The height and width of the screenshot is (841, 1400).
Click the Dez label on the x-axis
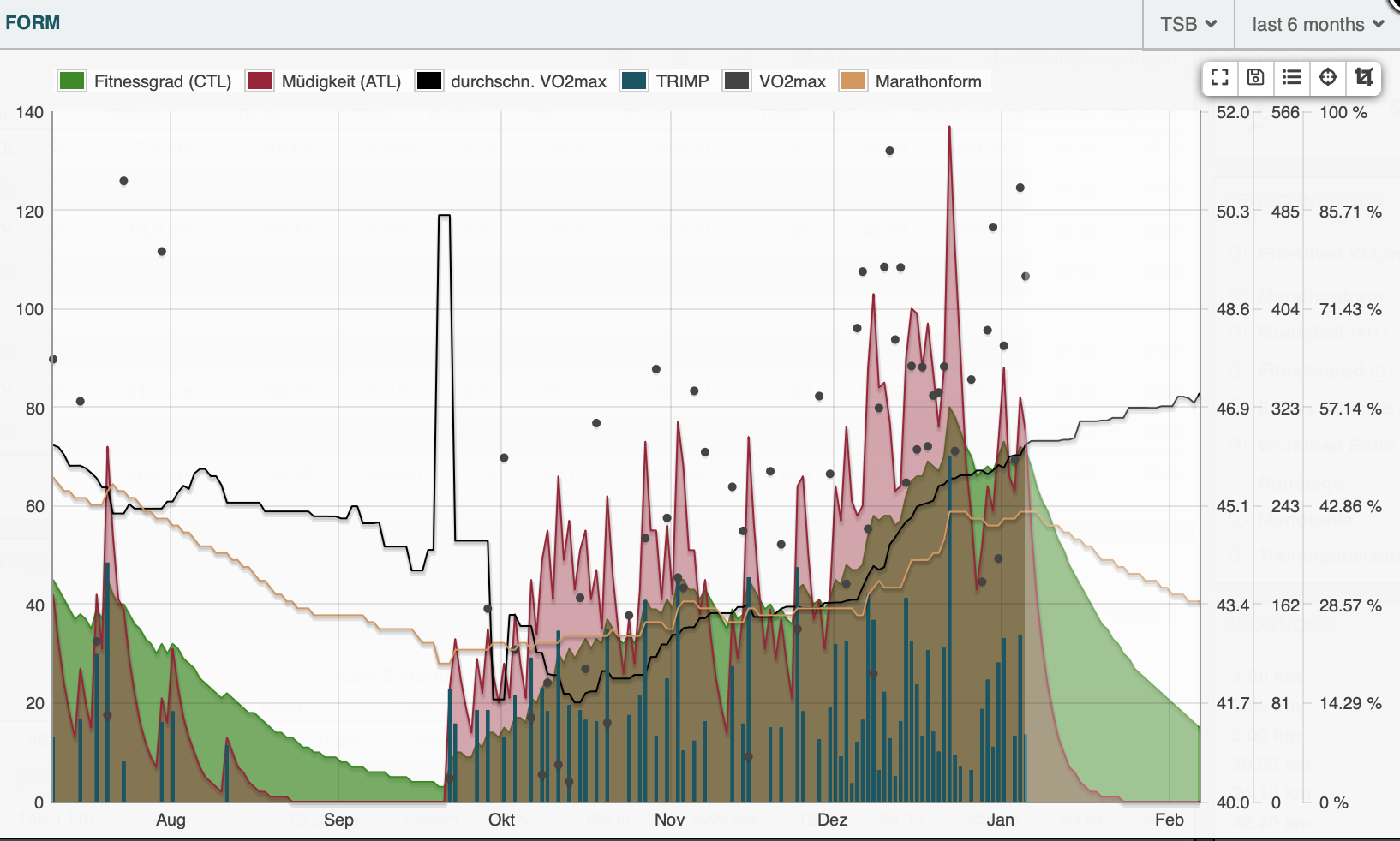[832, 820]
